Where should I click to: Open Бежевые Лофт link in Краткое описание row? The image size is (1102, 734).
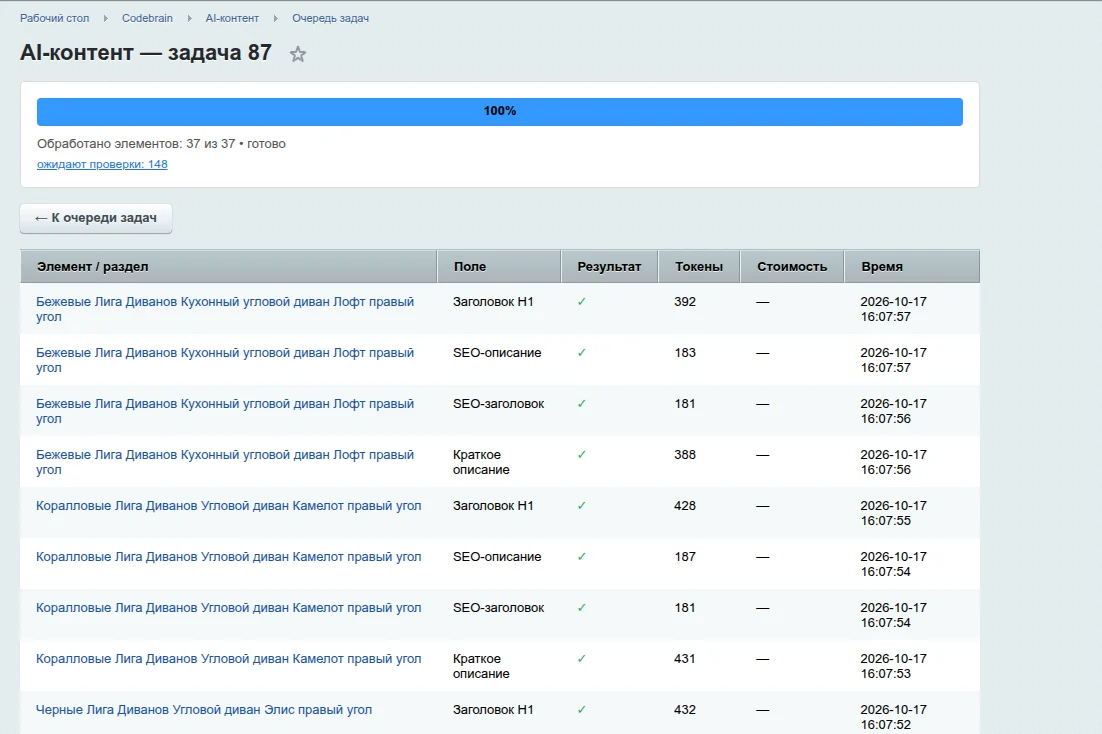point(225,462)
